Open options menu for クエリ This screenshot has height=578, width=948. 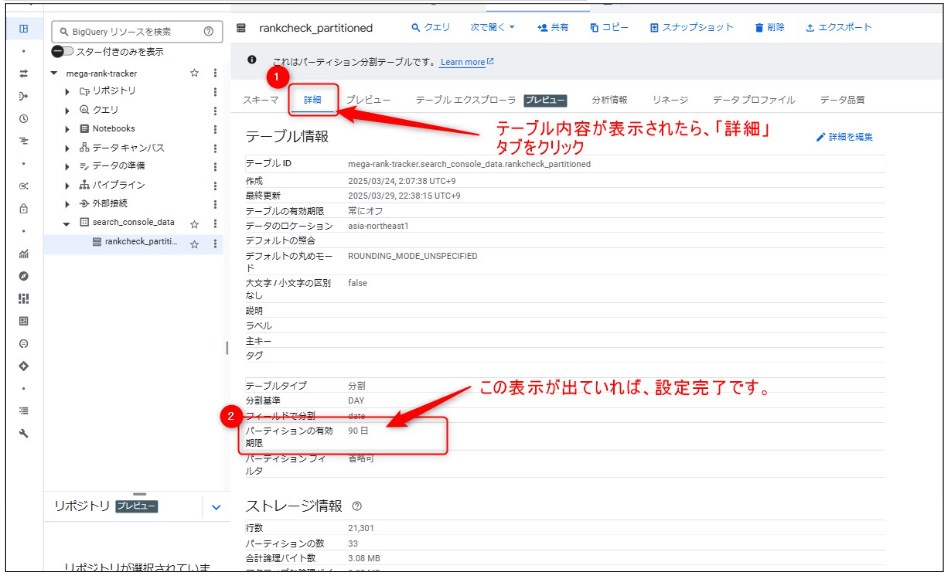pyautogui.click(x=215, y=111)
